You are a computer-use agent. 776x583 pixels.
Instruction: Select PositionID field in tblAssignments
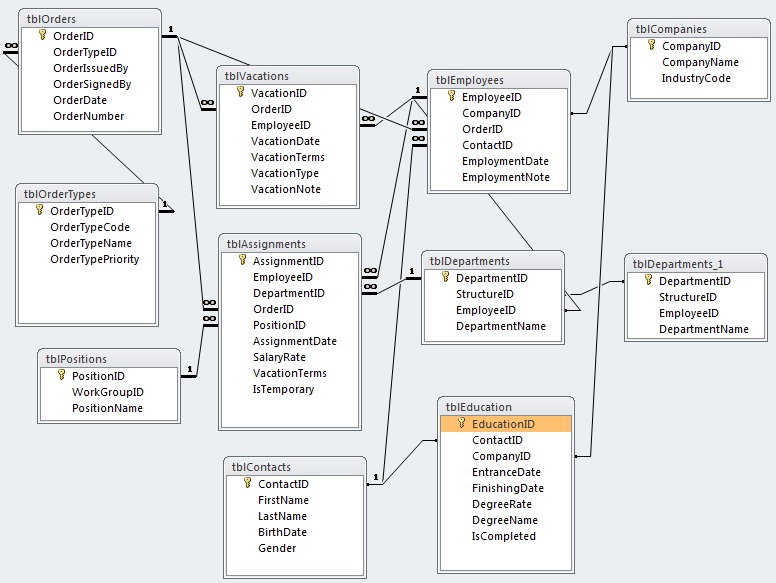pos(290,325)
